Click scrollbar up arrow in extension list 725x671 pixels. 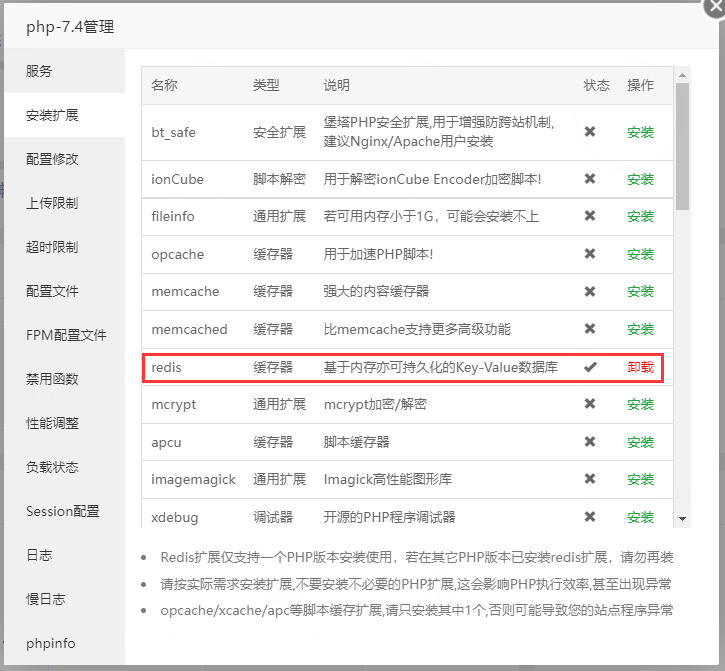tap(683, 75)
